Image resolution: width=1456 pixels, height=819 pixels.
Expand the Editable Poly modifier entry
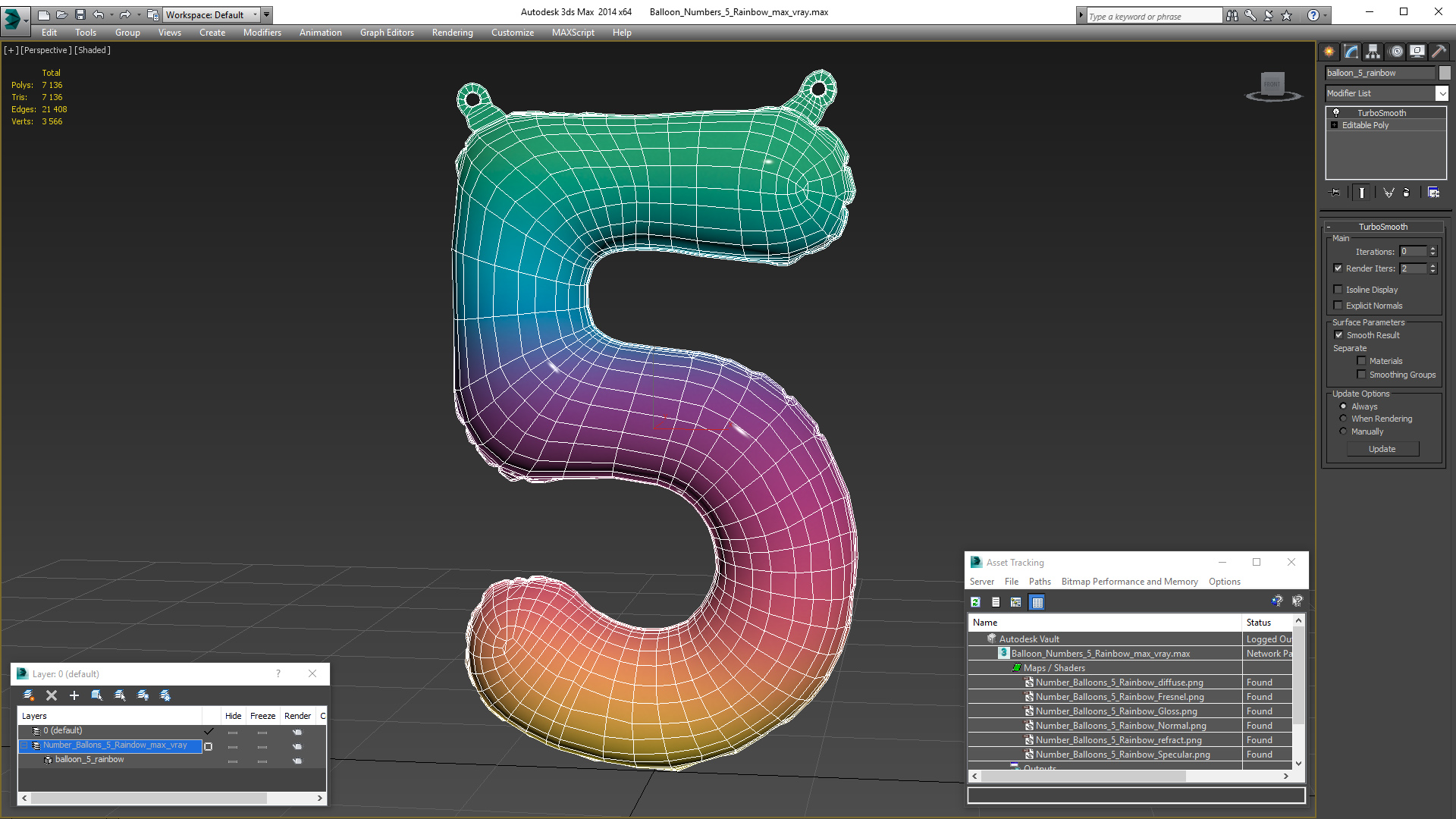coord(1334,125)
